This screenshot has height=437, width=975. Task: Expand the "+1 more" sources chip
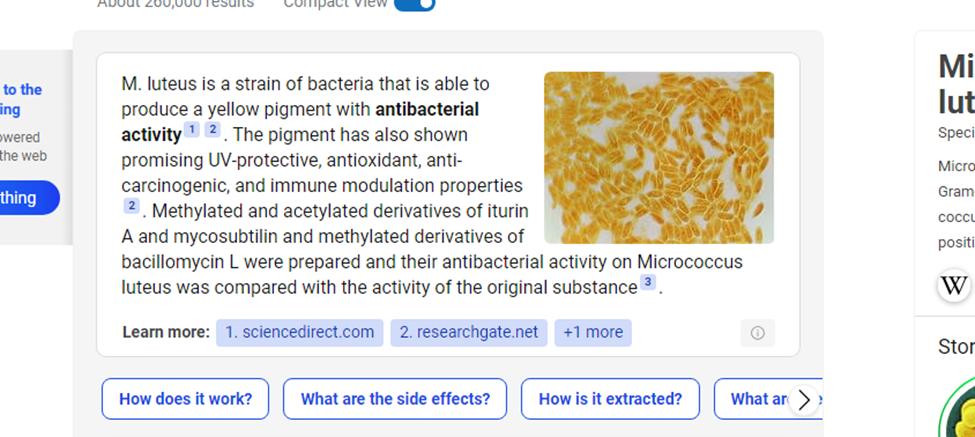[x=593, y=332]
